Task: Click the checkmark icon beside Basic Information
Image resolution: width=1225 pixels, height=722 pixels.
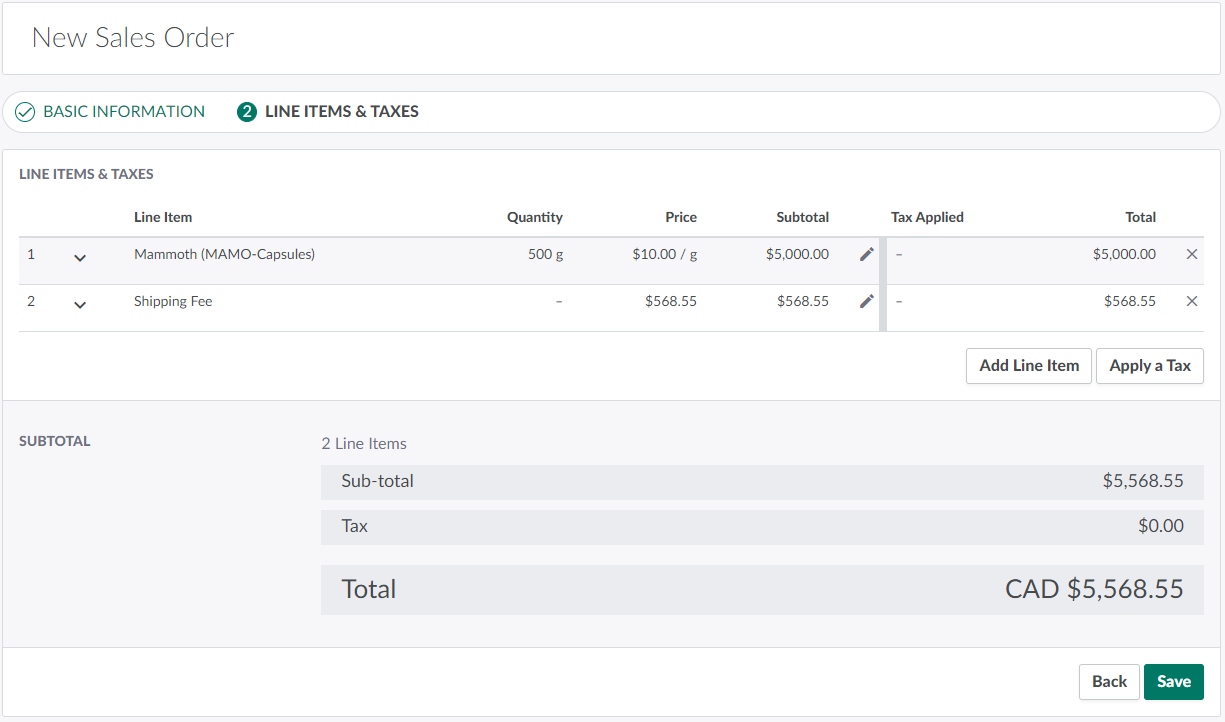Action: [26, 112]
